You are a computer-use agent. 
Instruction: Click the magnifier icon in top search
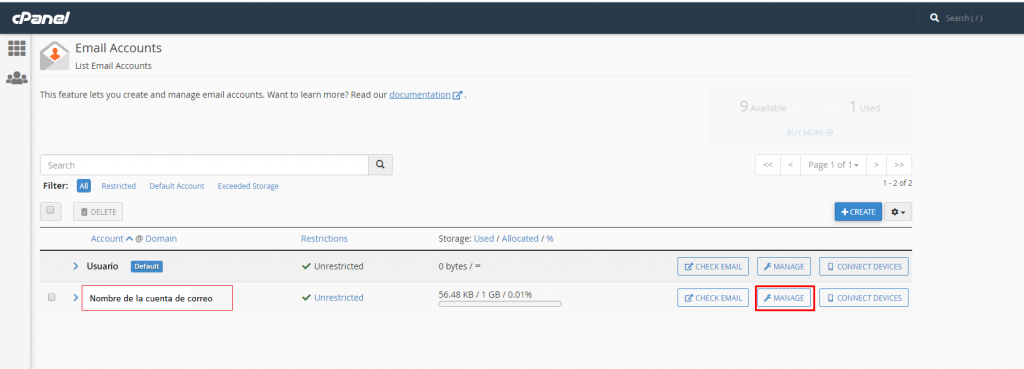click(x=935, y=18)
